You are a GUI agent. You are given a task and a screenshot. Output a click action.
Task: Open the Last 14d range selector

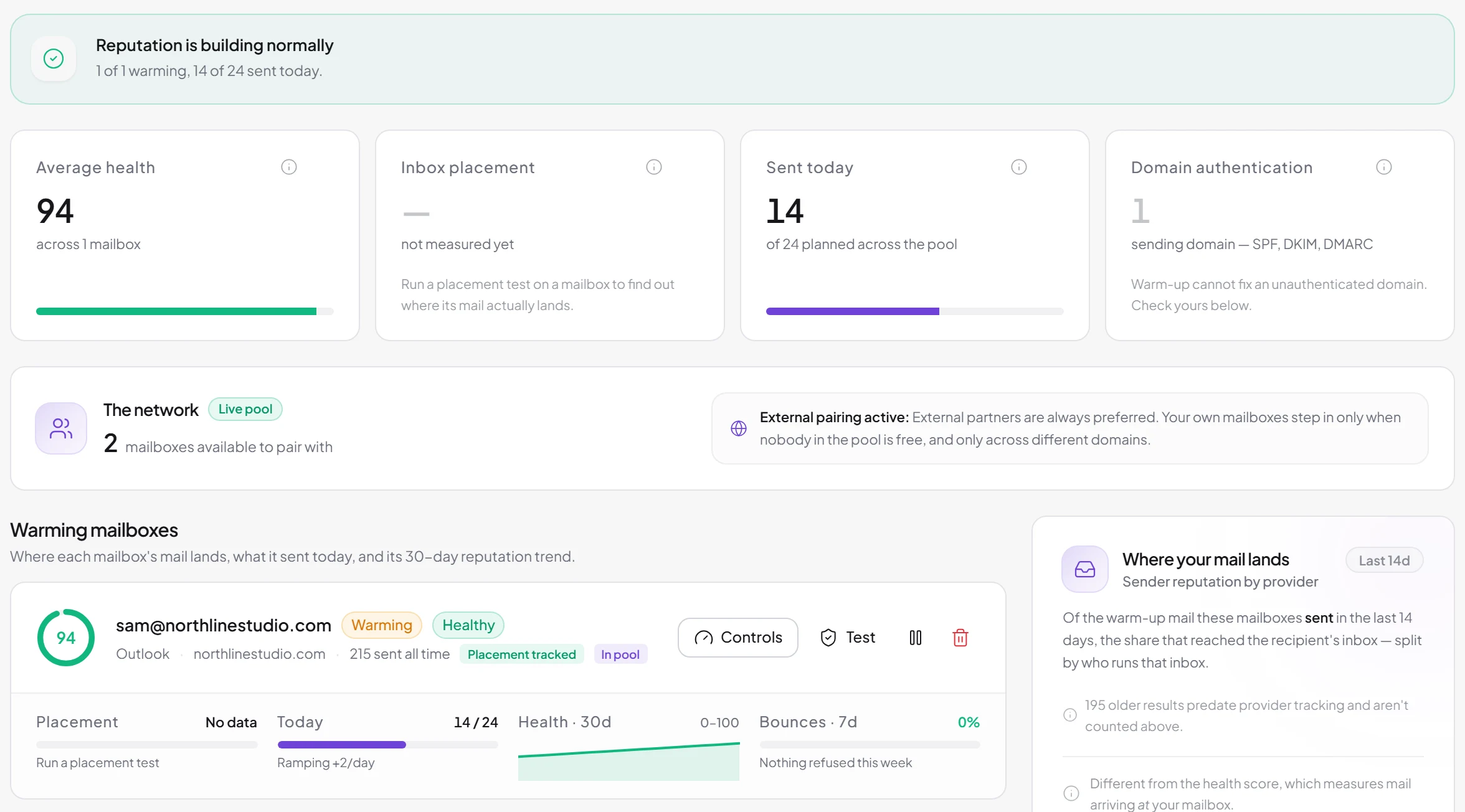1384,560
